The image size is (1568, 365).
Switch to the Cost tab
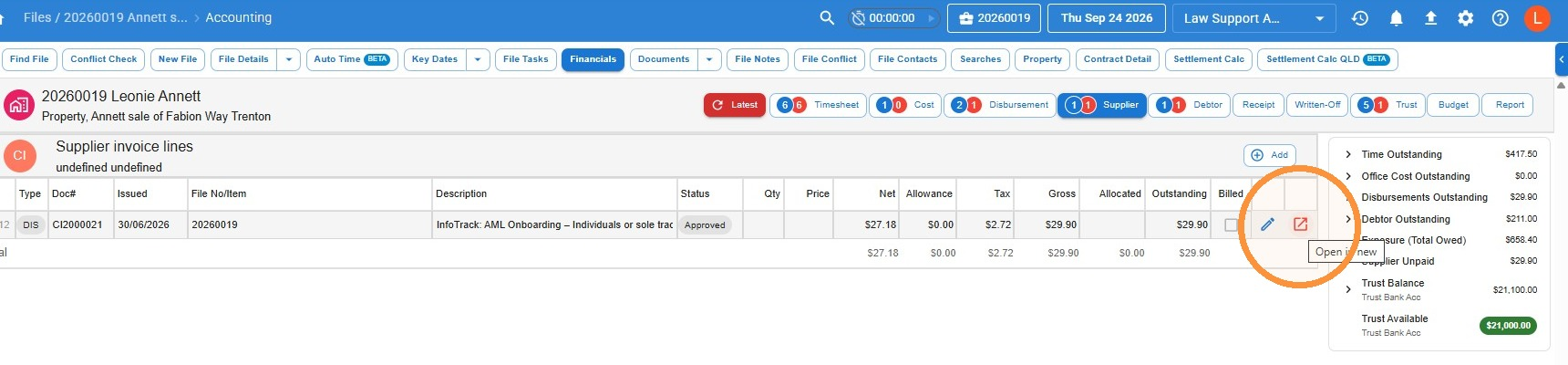point(905,105)
